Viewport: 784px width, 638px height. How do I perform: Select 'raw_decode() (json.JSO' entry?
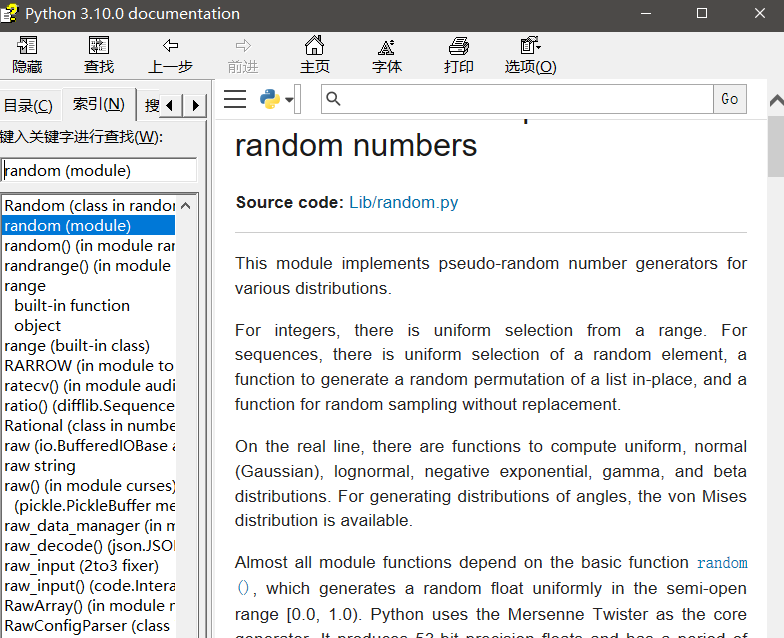90,546
